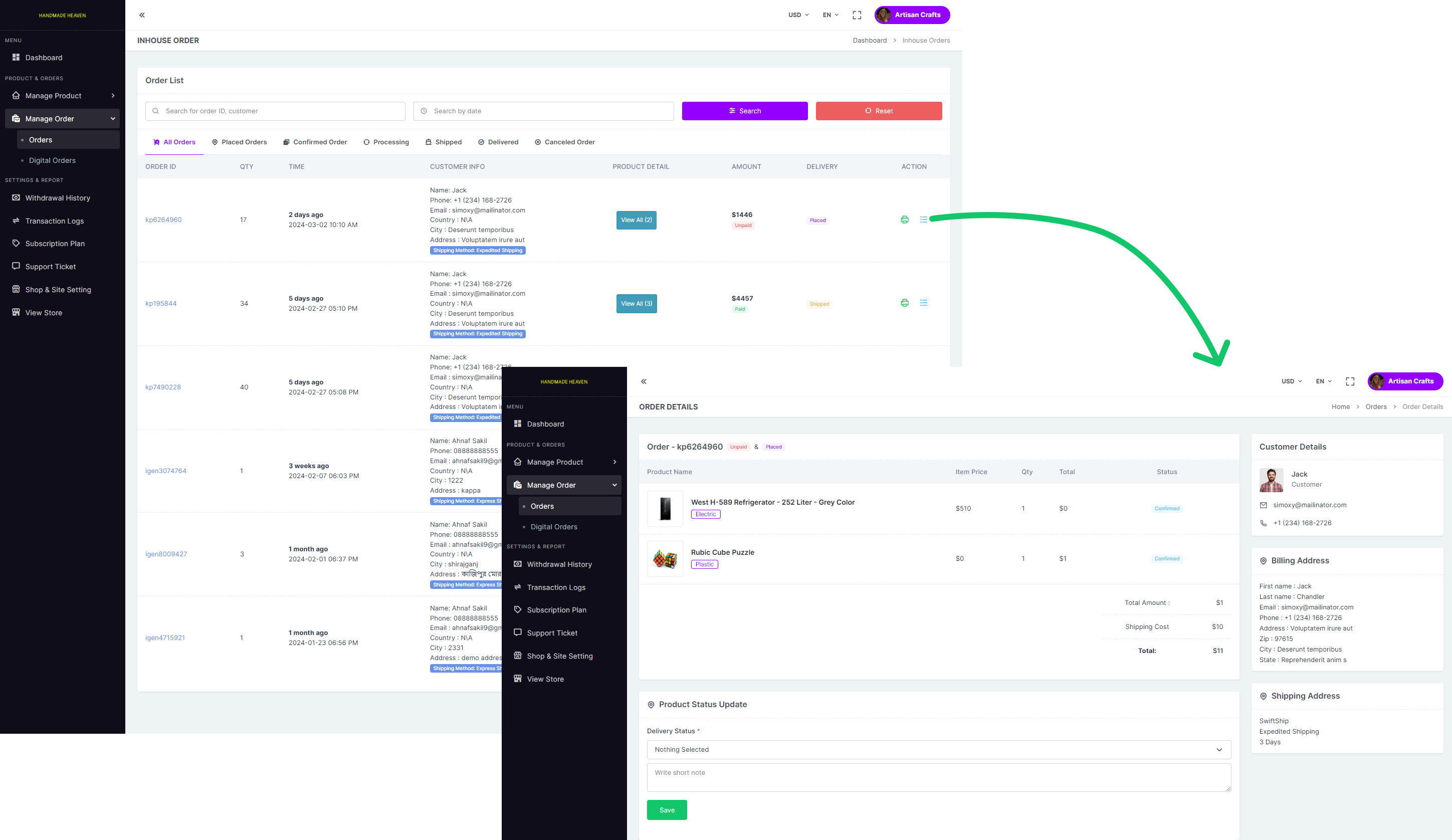This screenshot has height=840, width=1452.
Task: Expand the Delivery Status Nothing Selected dropdown
Action: click(x=938, y=750)
